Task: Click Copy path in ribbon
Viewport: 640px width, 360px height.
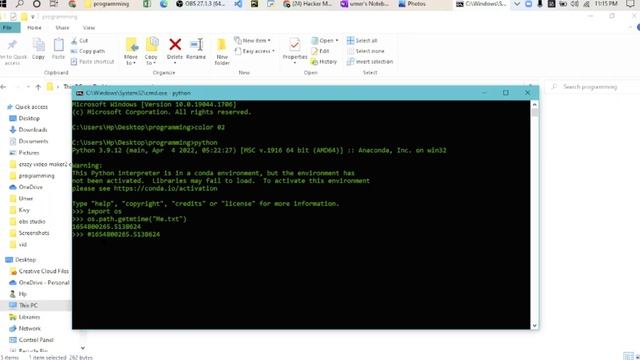Action: (88, 51)
